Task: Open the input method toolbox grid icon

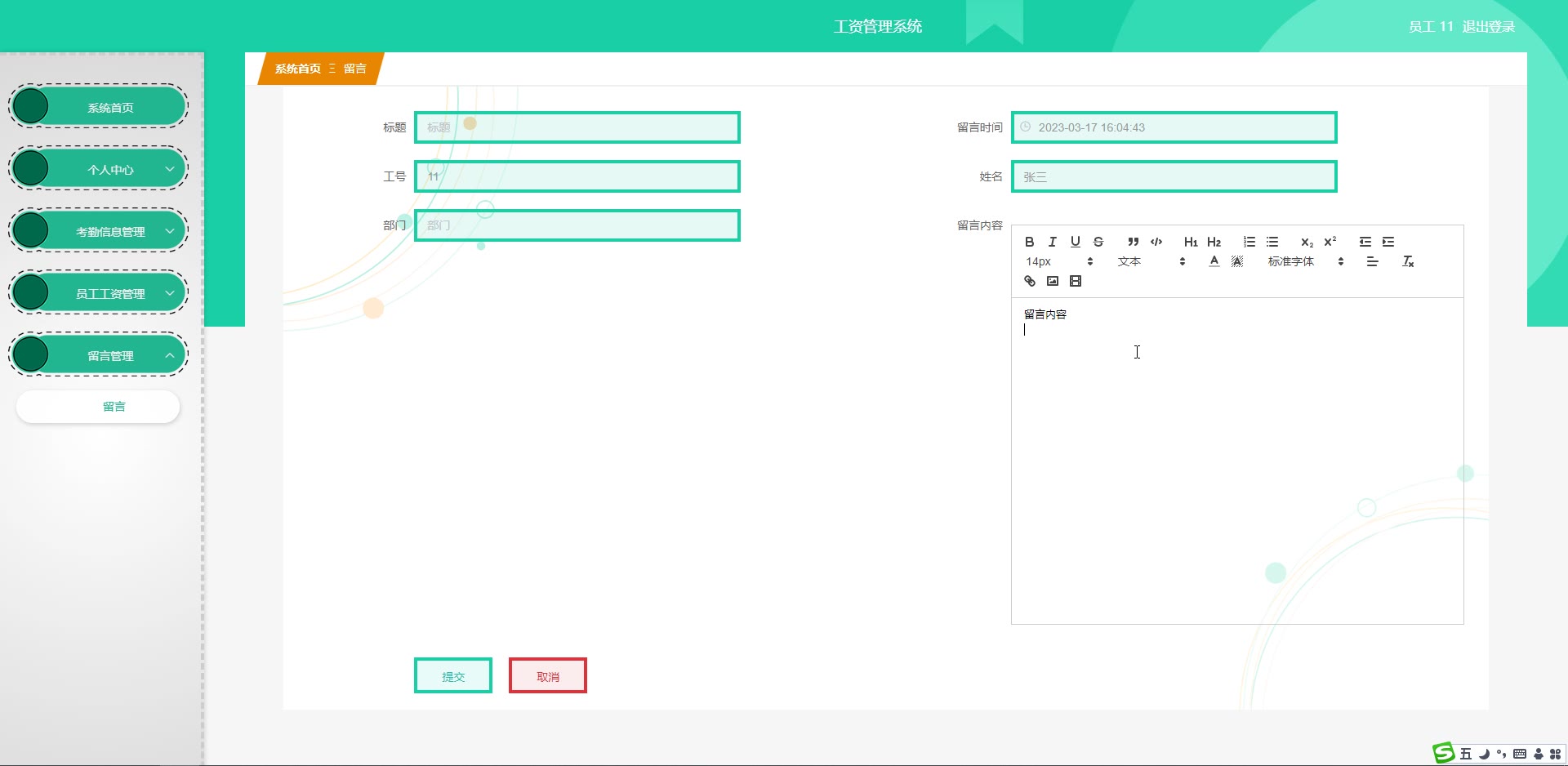Action: (x=1556, y=754)
